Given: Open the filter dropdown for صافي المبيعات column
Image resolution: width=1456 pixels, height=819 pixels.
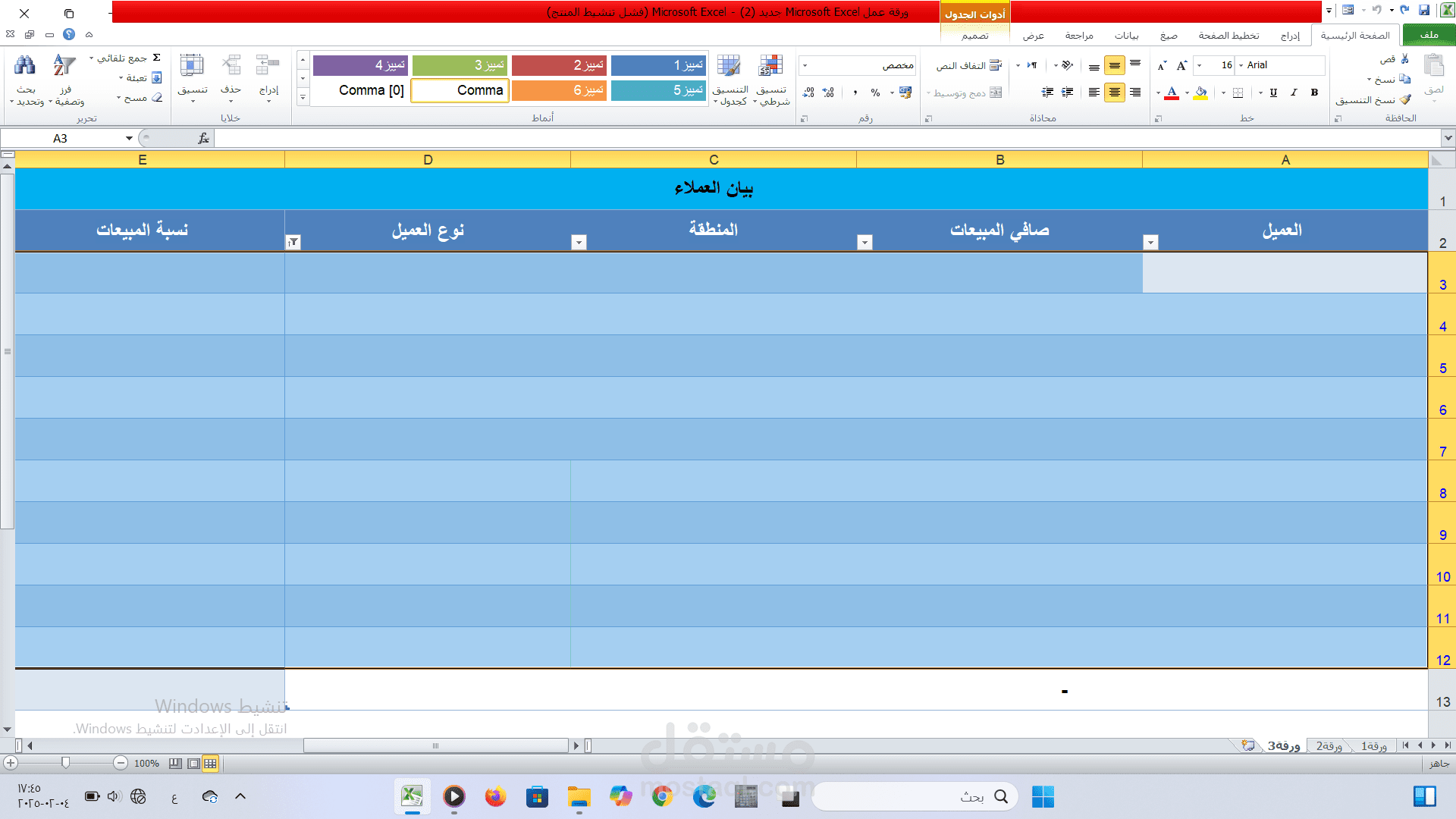Looking at the screenshot, I should pos(864,242).
